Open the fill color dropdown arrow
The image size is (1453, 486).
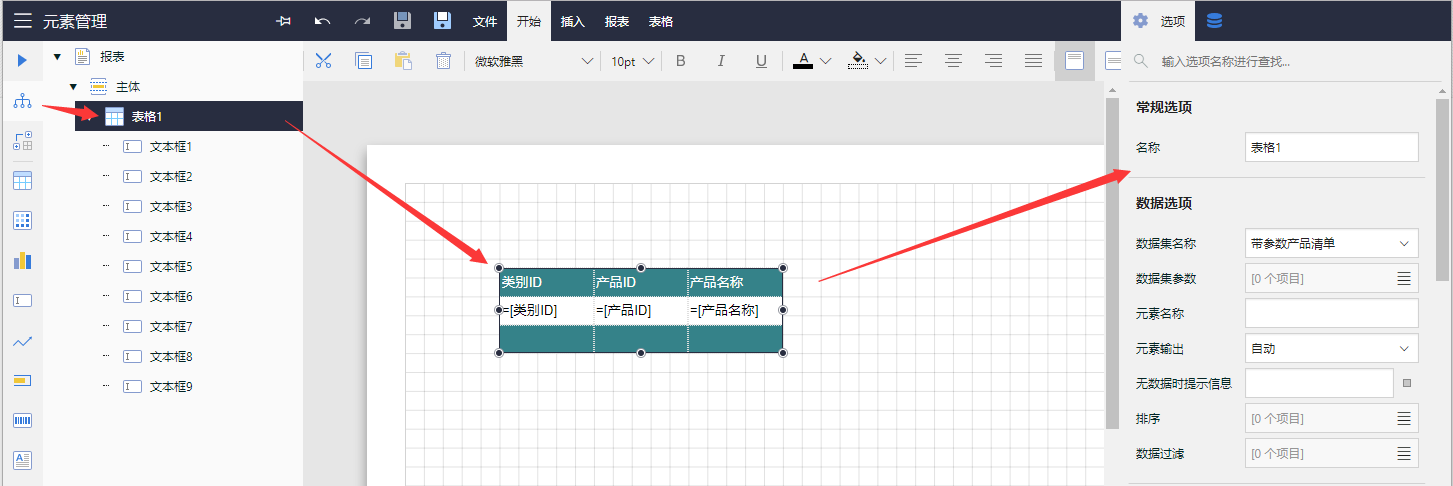[880, 61]
